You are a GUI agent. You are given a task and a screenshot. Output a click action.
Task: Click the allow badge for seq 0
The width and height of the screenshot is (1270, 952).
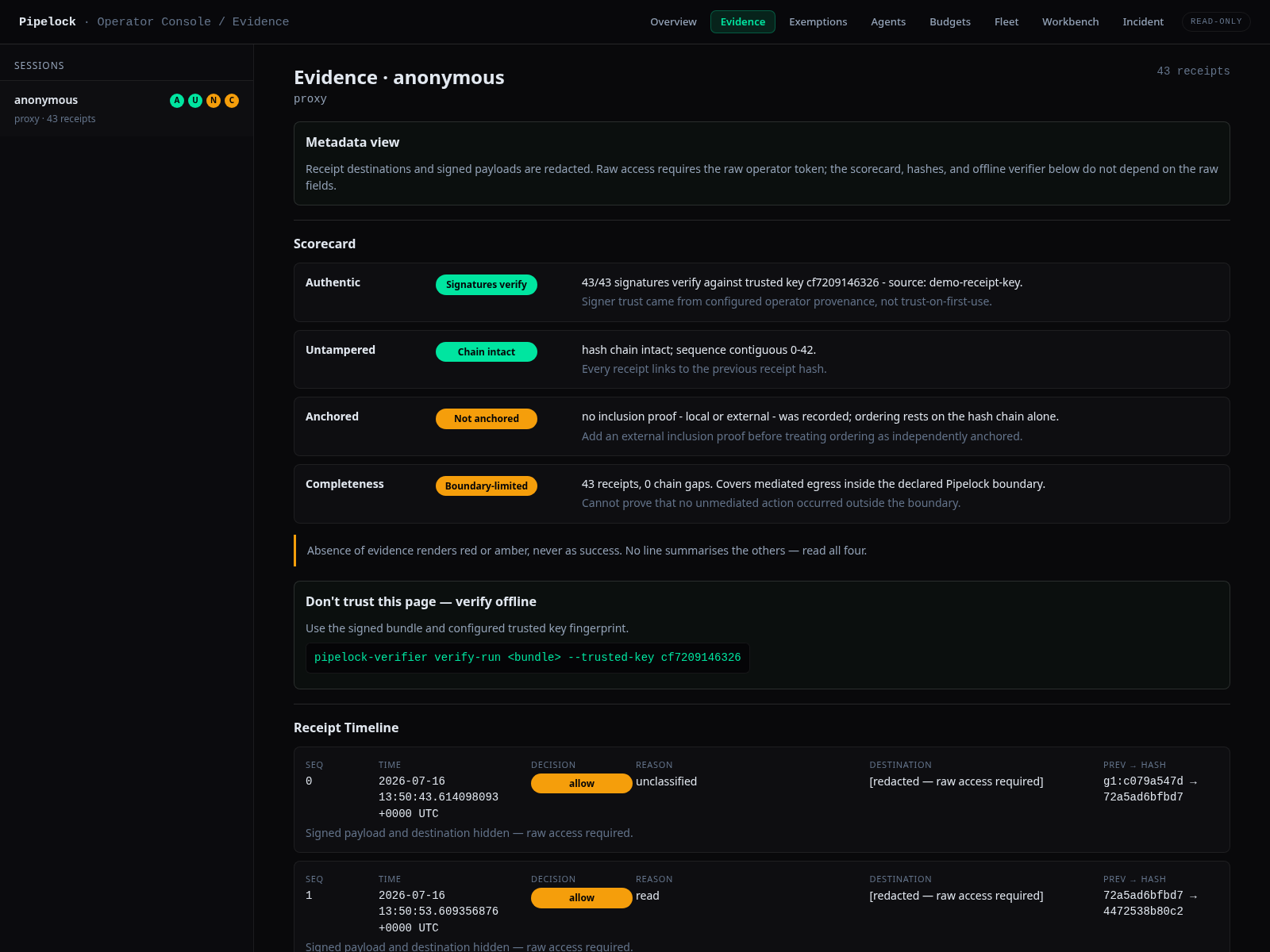[582, 784]
